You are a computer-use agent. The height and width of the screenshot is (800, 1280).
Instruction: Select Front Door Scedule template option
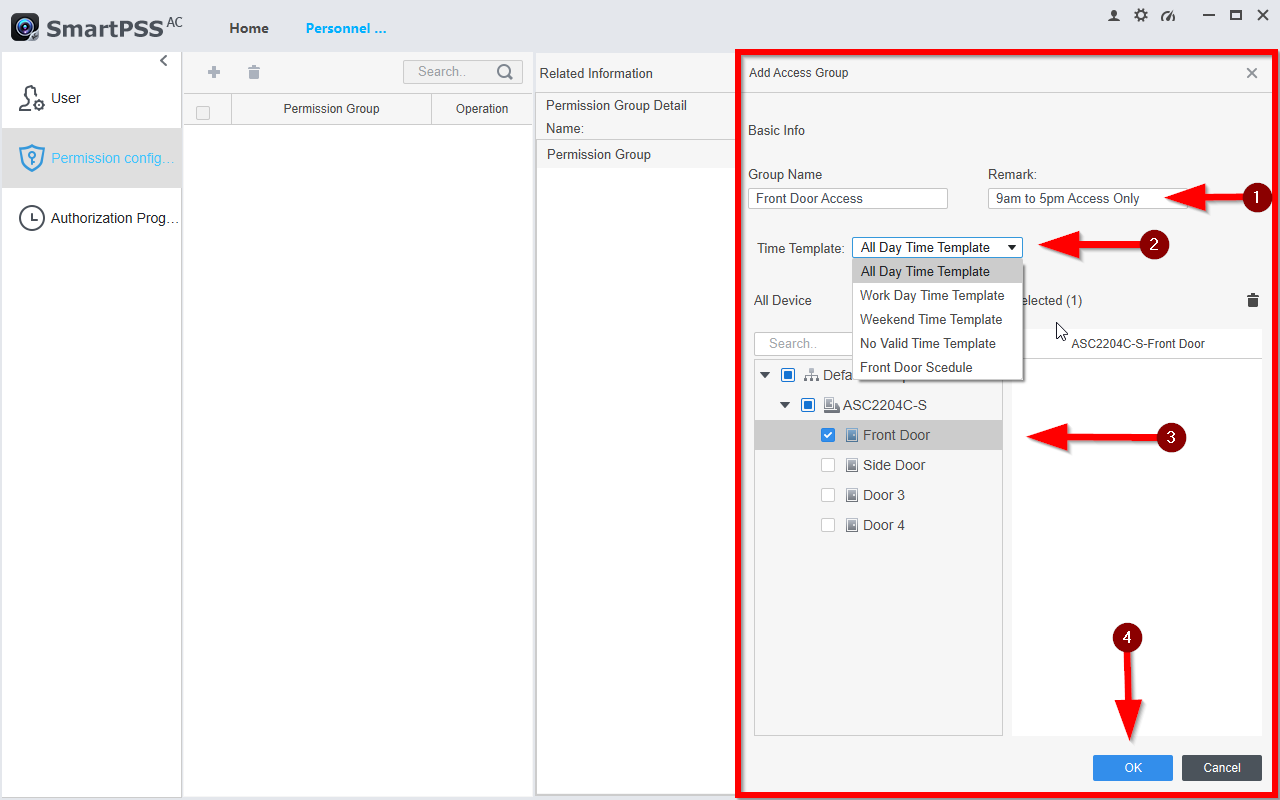(x=937, y=367)
